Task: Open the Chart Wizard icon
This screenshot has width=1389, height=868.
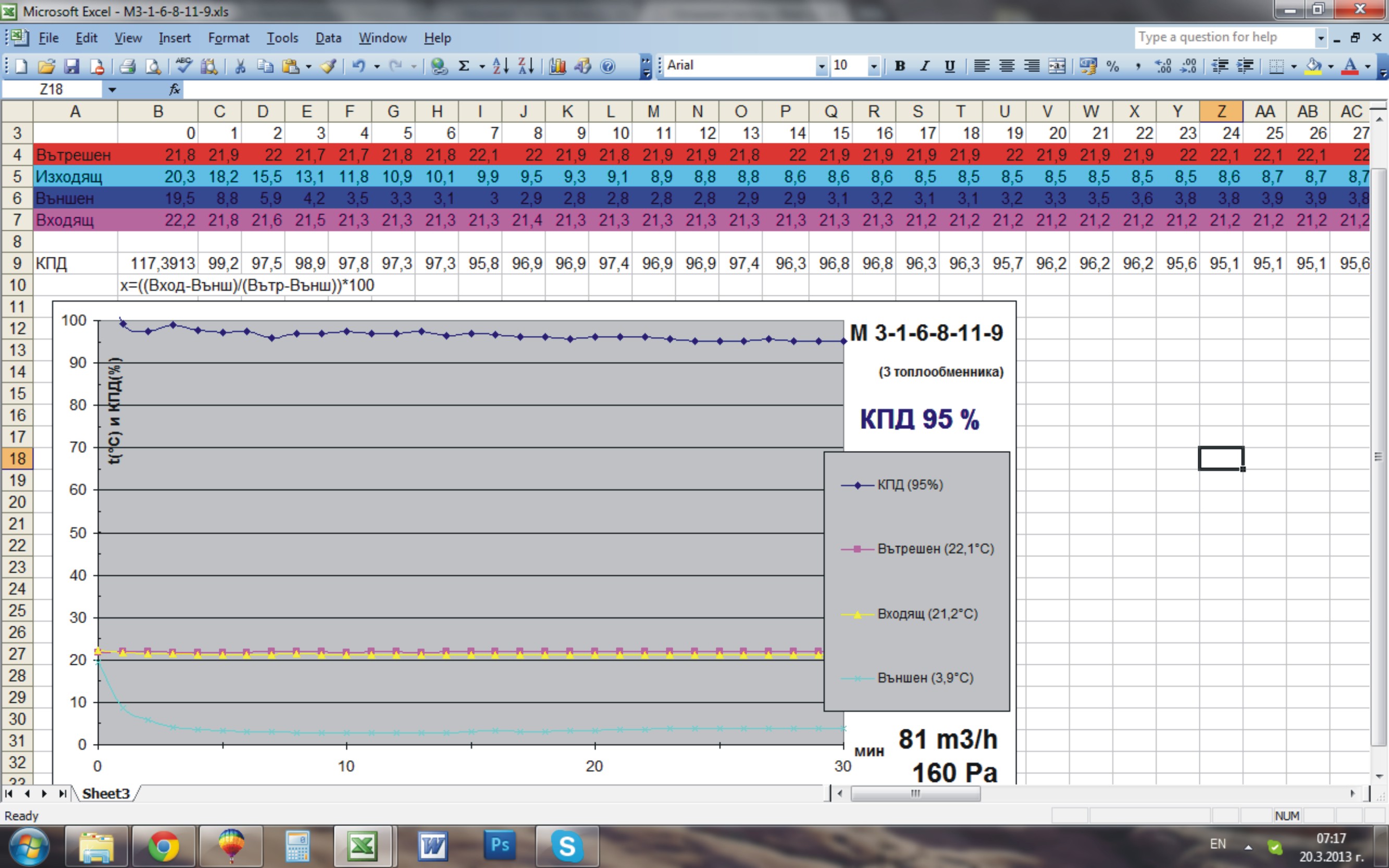Action: click(x=557, y=66)
